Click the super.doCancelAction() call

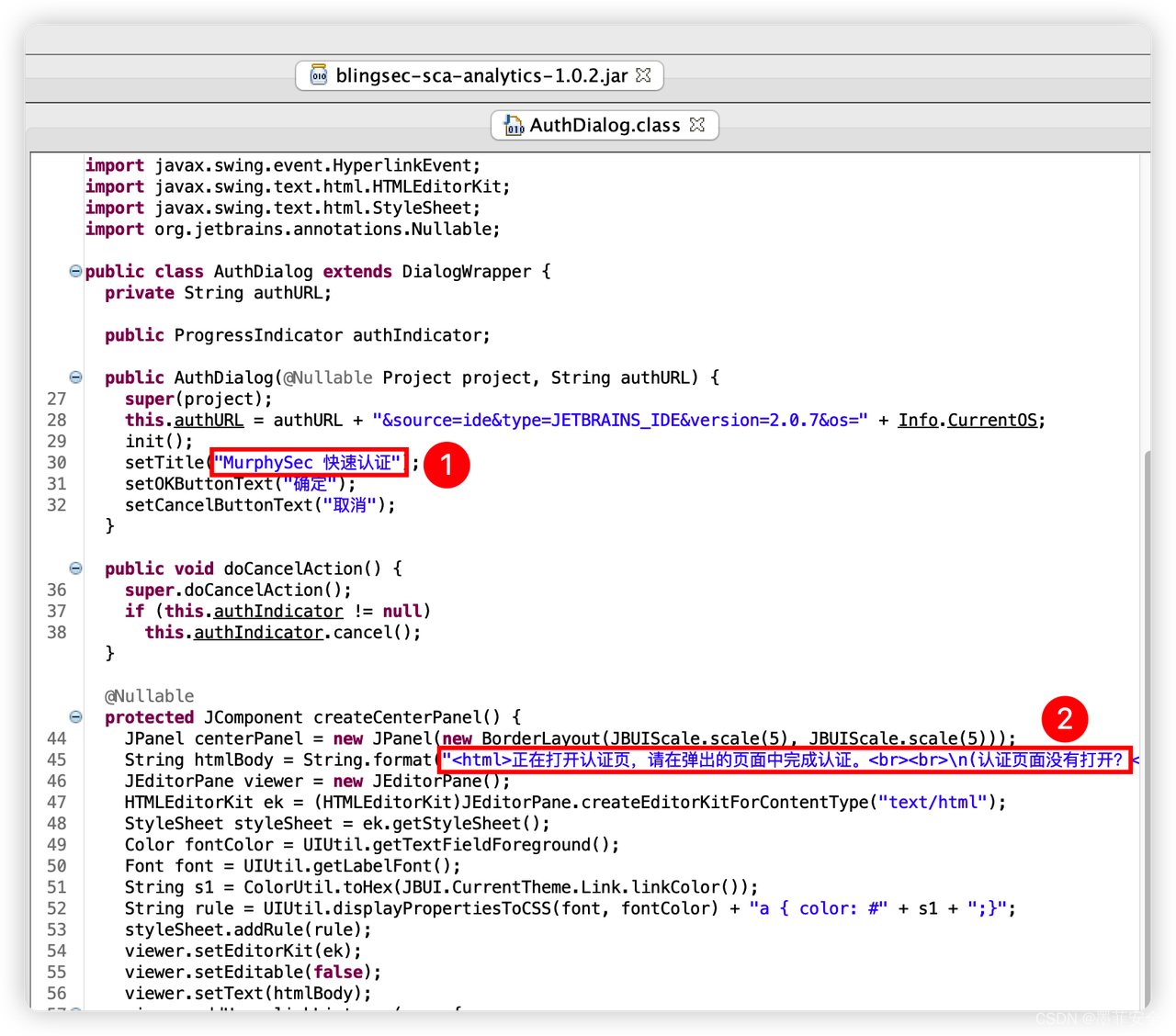coord(238,590)
